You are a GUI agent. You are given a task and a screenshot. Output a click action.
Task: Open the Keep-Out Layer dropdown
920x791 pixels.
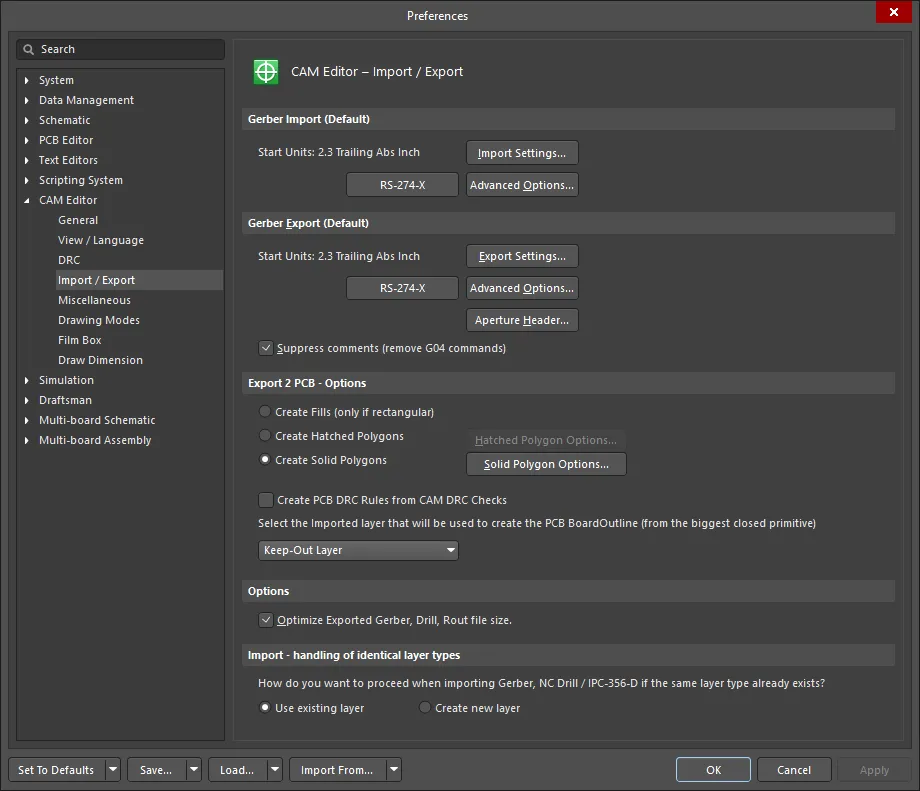coord(358,550)
